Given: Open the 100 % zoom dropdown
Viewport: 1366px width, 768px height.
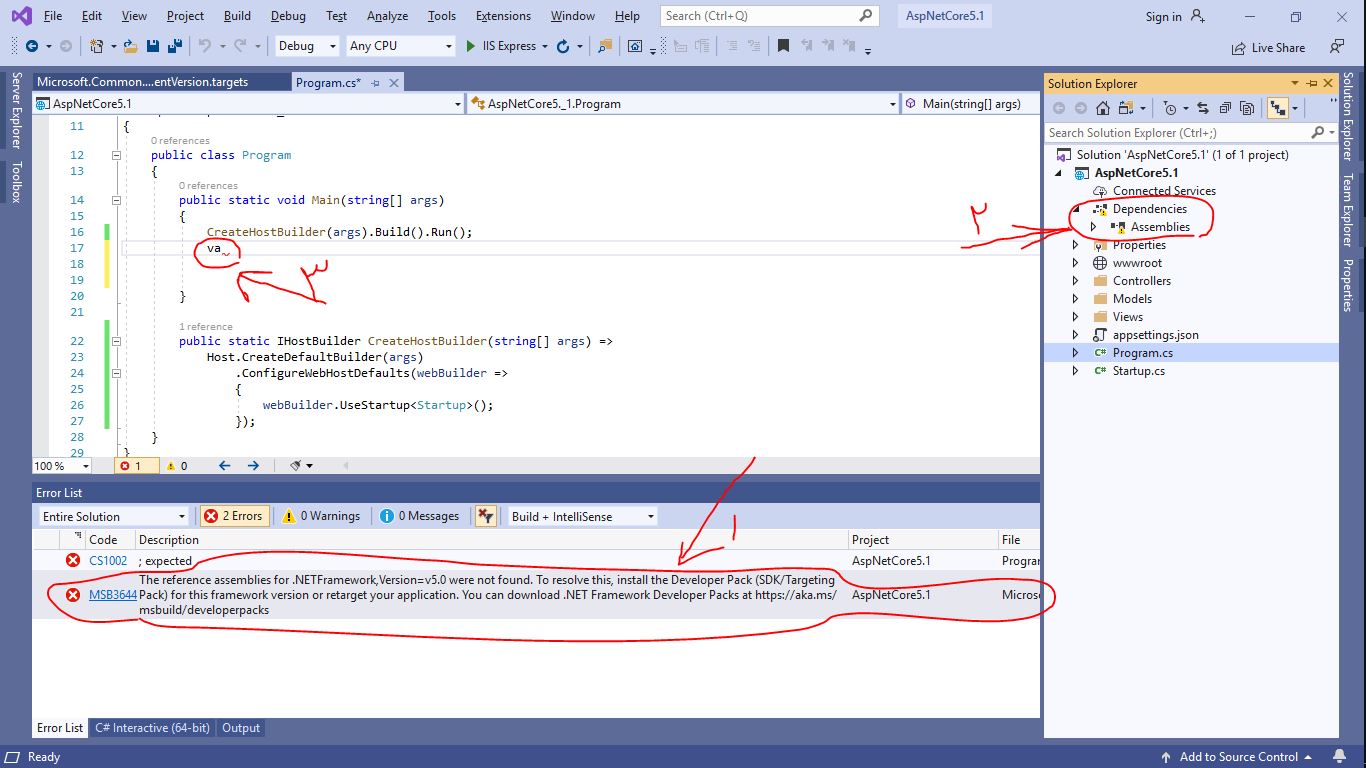Looking at the screenshot, I should tap(61, 465).
